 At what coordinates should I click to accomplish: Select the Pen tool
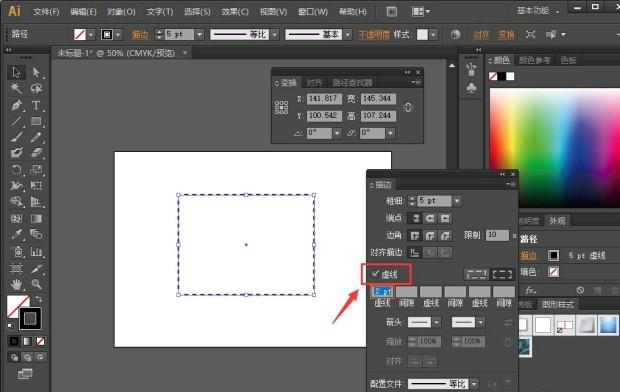16,105
